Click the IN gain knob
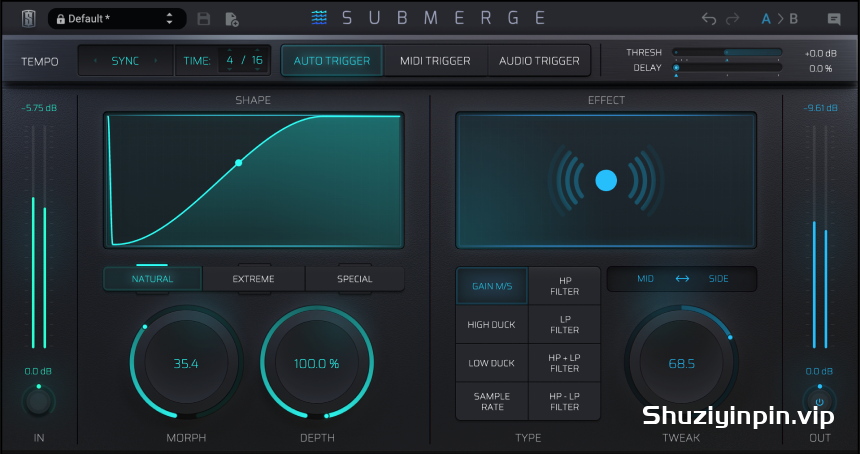 pyautogui.click(x=38, y=402)
